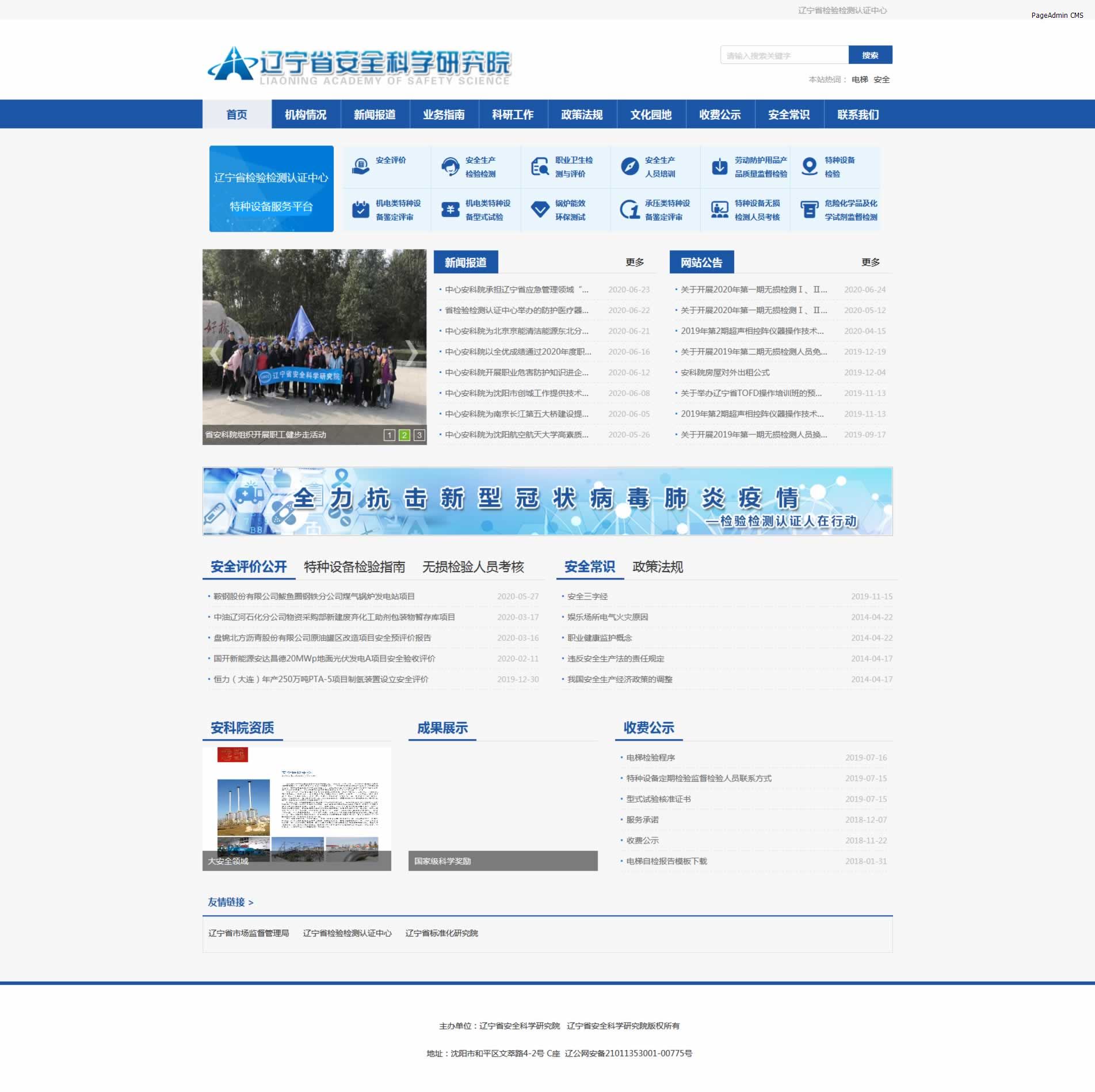This screenshot has height=1092, width=1095.
Task: Open the 安全生产人员培训 compass icon
Action: 629,167
